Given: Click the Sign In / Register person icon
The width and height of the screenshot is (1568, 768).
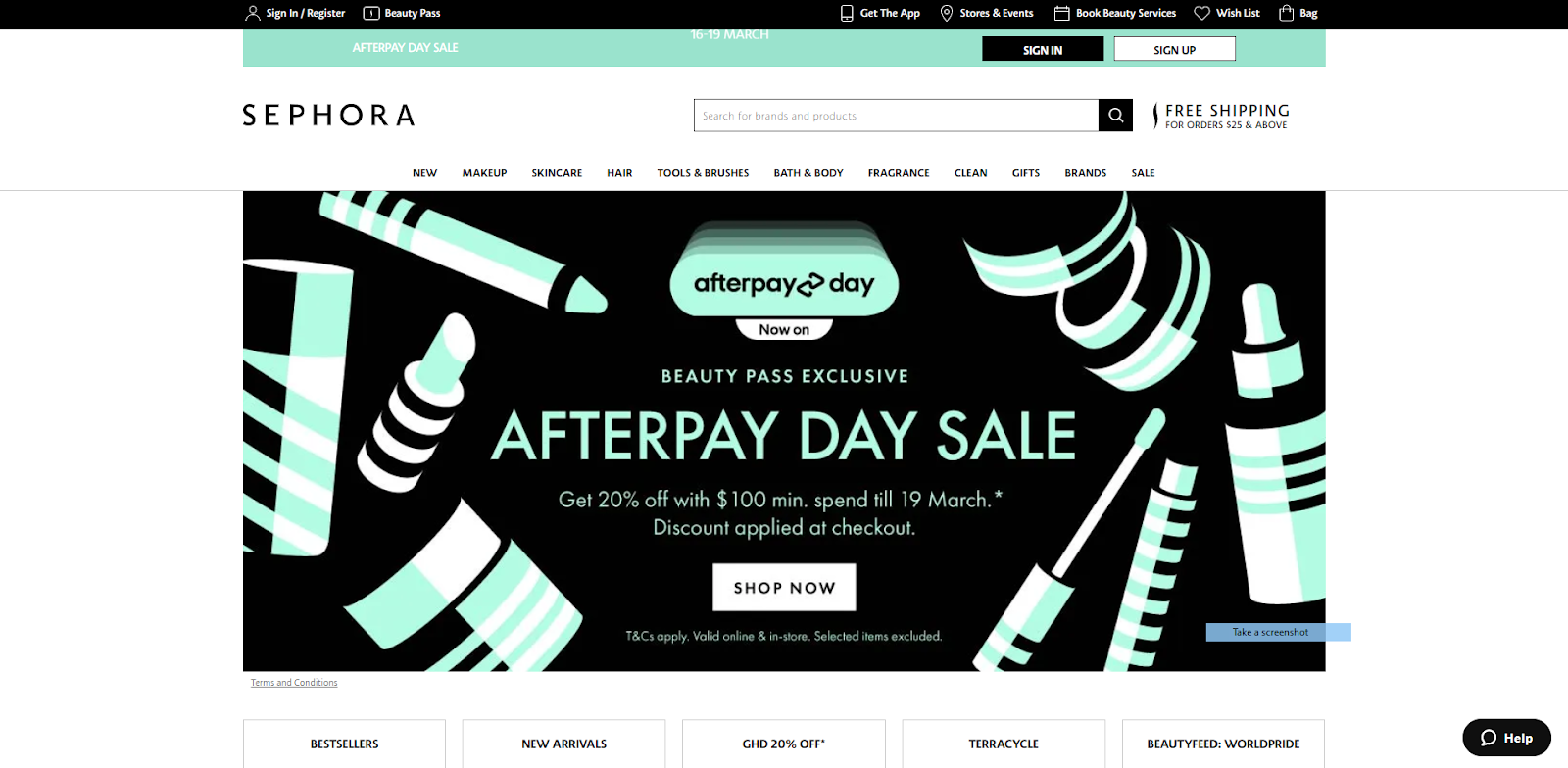Looking at the screenshot, I should (x=253, y=13).
